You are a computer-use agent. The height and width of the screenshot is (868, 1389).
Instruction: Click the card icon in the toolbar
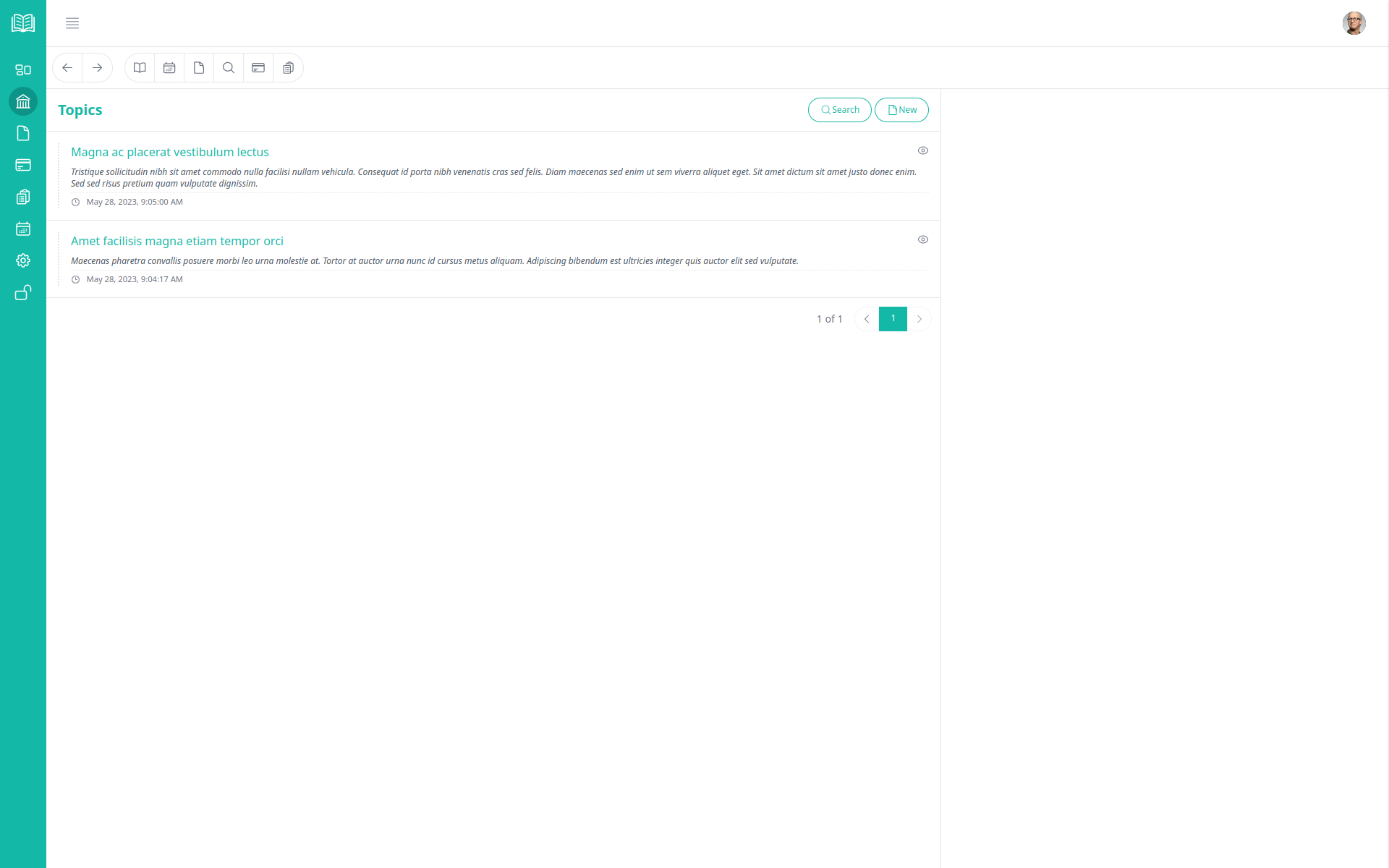258,68
